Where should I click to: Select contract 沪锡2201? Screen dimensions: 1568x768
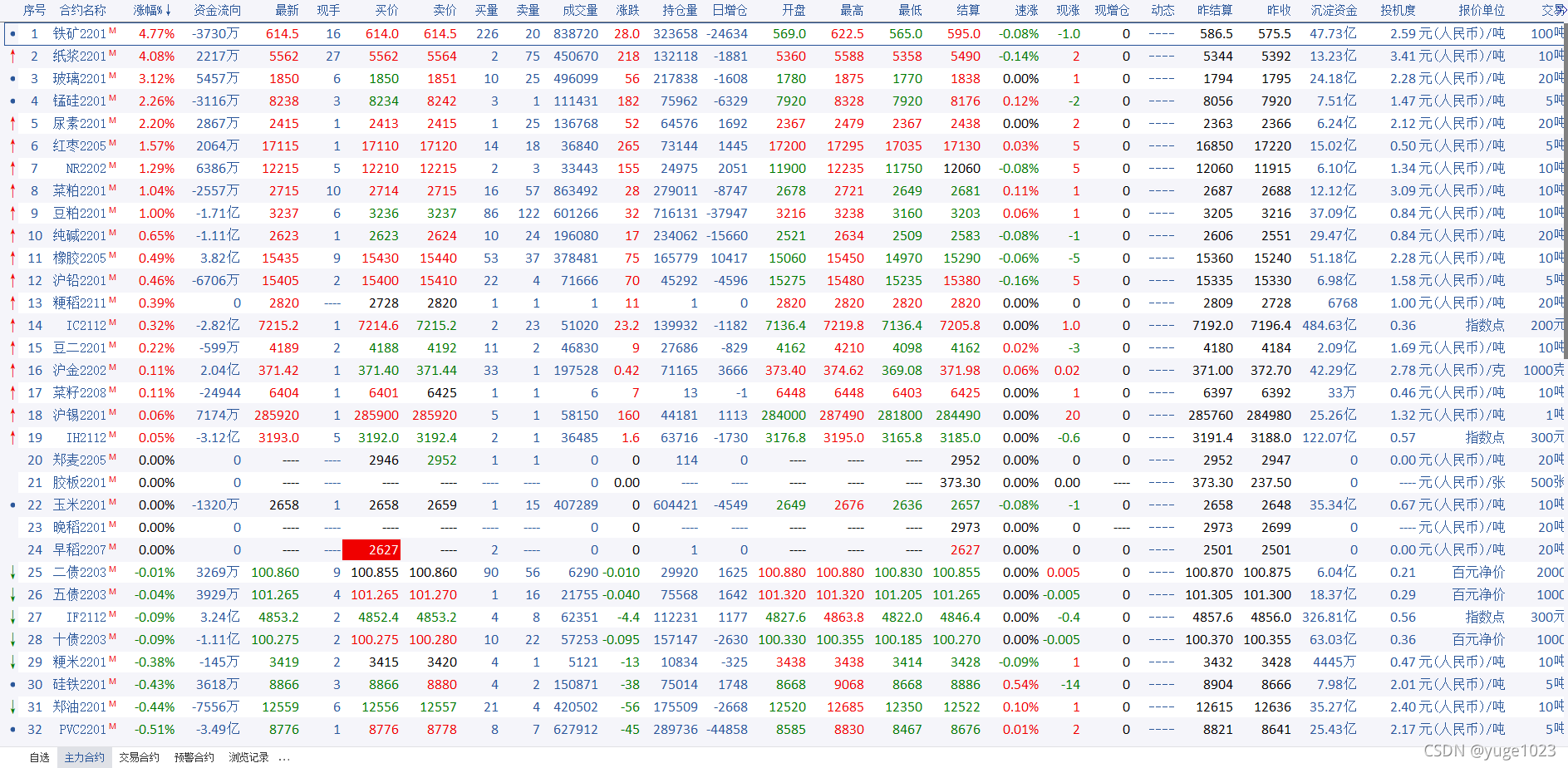coord(80,416)
